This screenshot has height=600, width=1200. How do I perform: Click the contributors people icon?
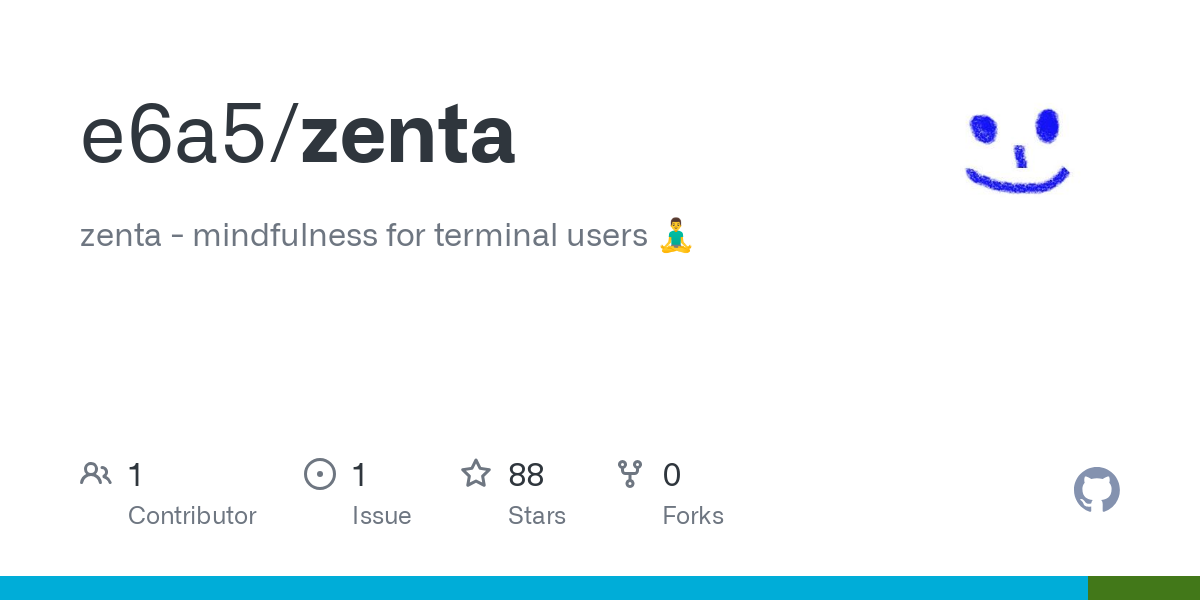(96, 474)
